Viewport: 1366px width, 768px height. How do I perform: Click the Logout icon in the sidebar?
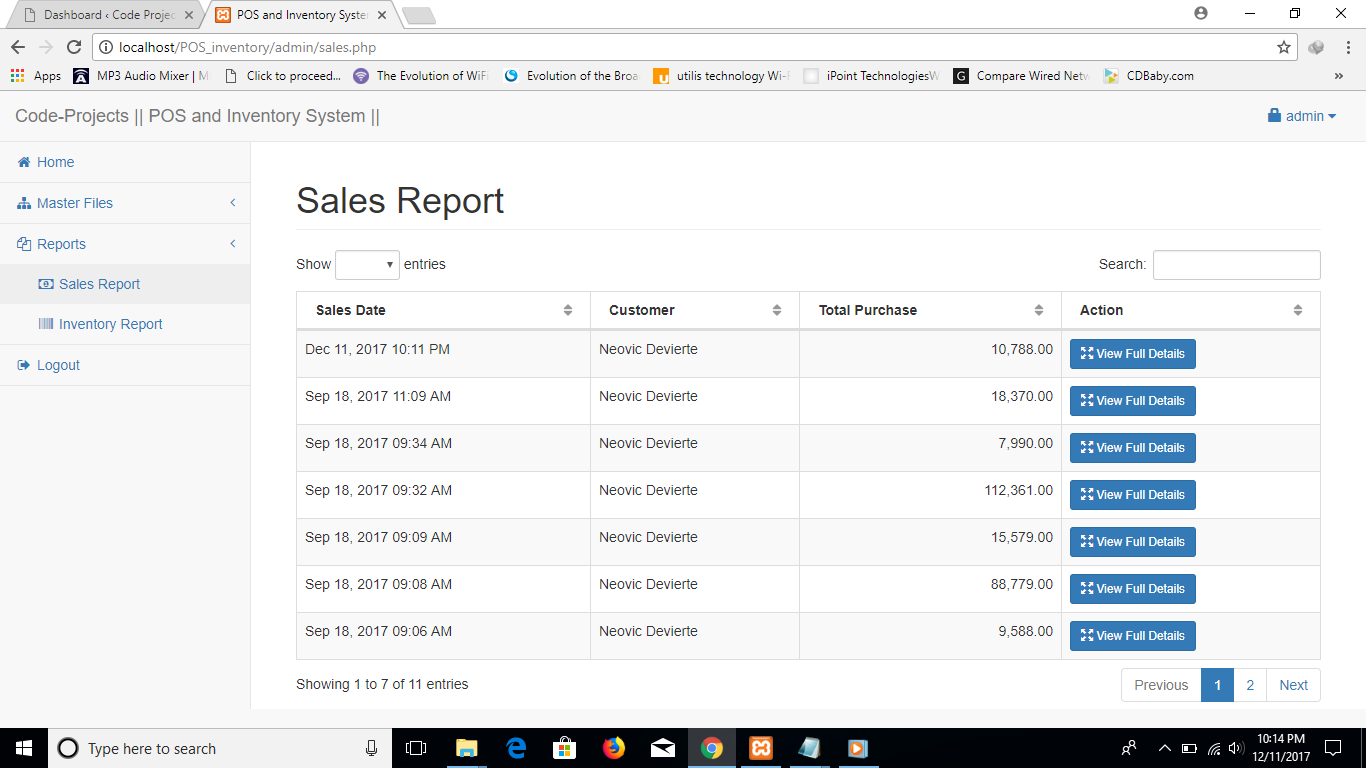[22, 365]
